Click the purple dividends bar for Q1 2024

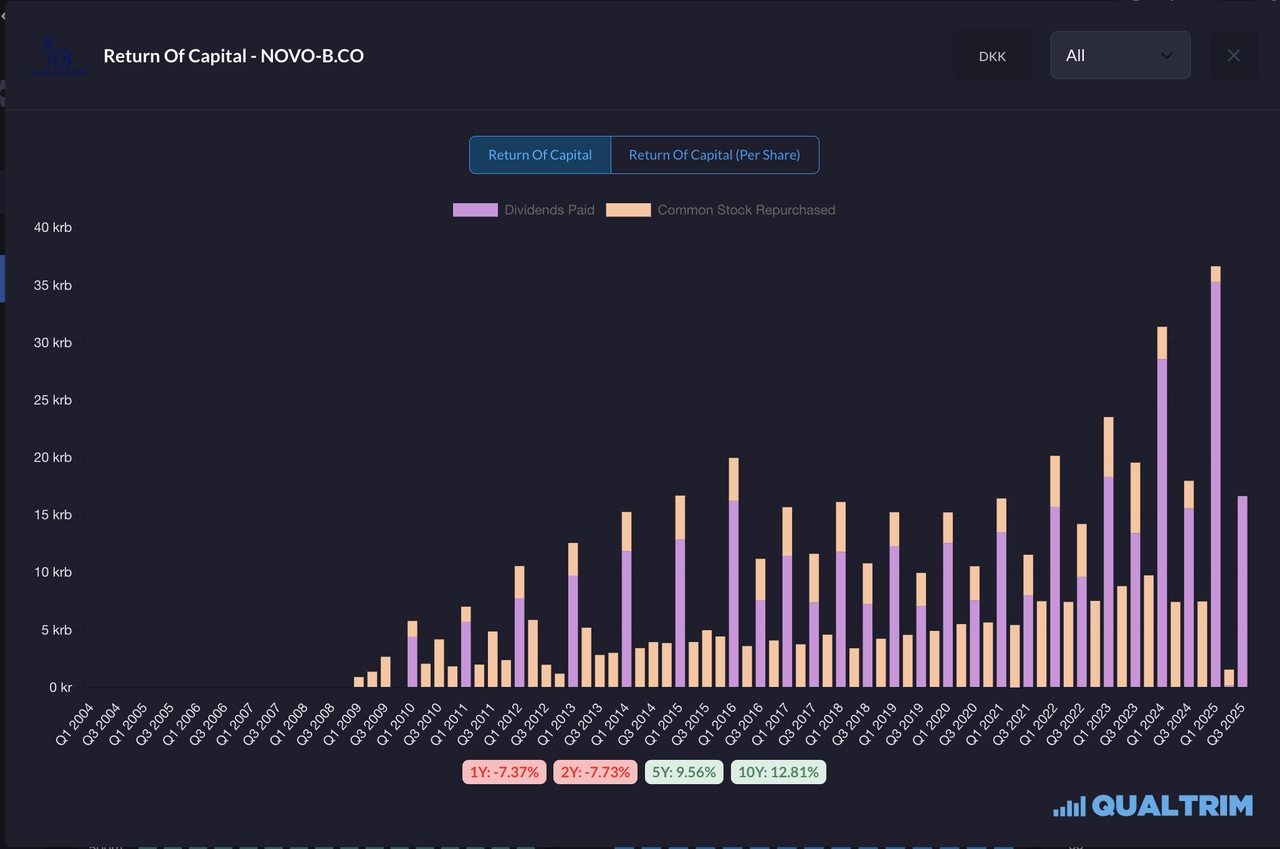coord(1162,520)
